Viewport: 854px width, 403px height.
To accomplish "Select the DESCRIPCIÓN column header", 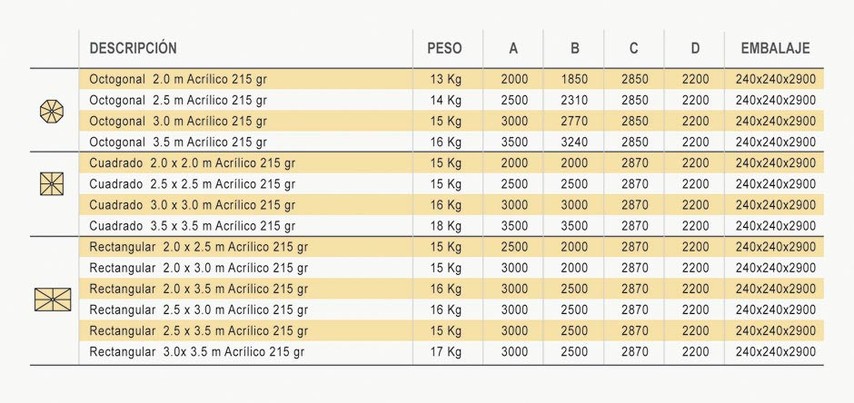I will [133, 48].
